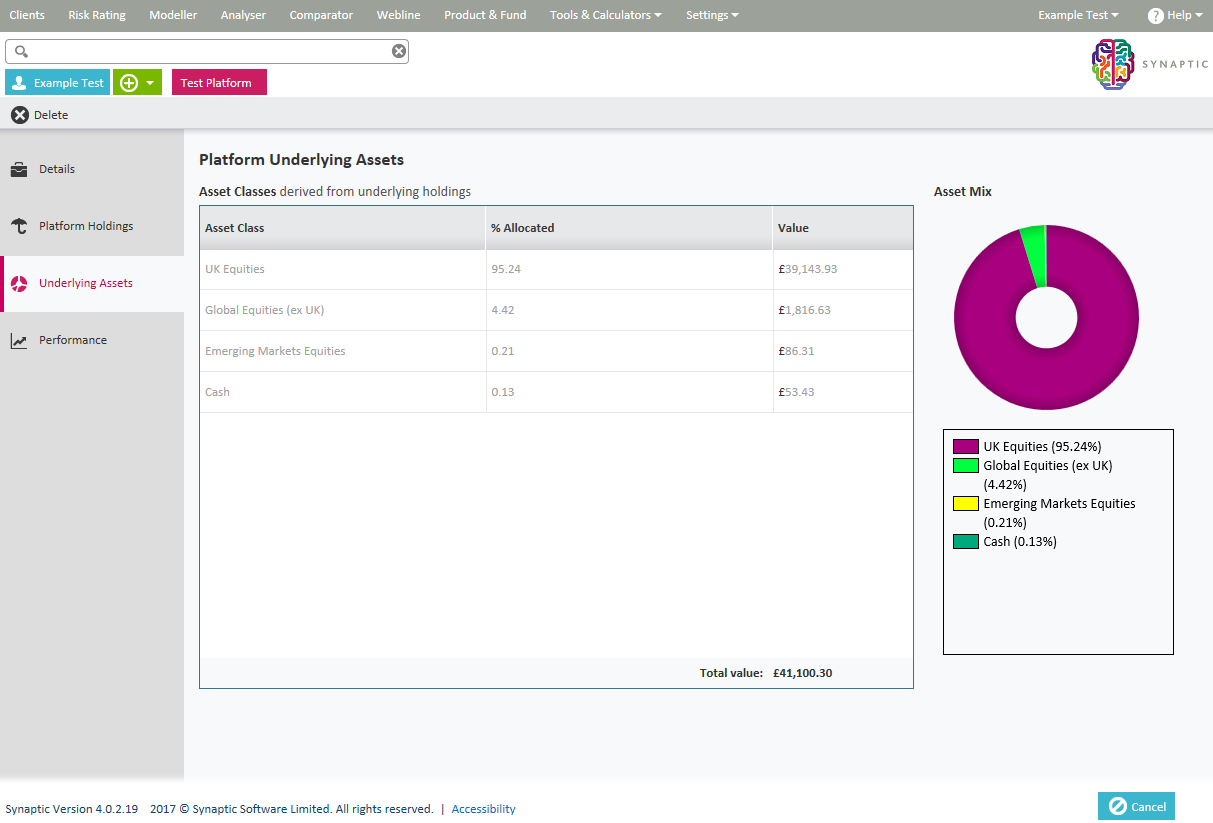Viewport: 1213px width, 823px height.
Task: Open the Settings dropdown menu
Action: [712, 15]
